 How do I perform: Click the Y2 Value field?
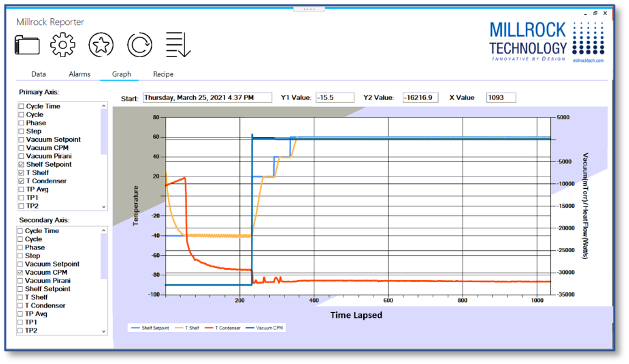420,98
